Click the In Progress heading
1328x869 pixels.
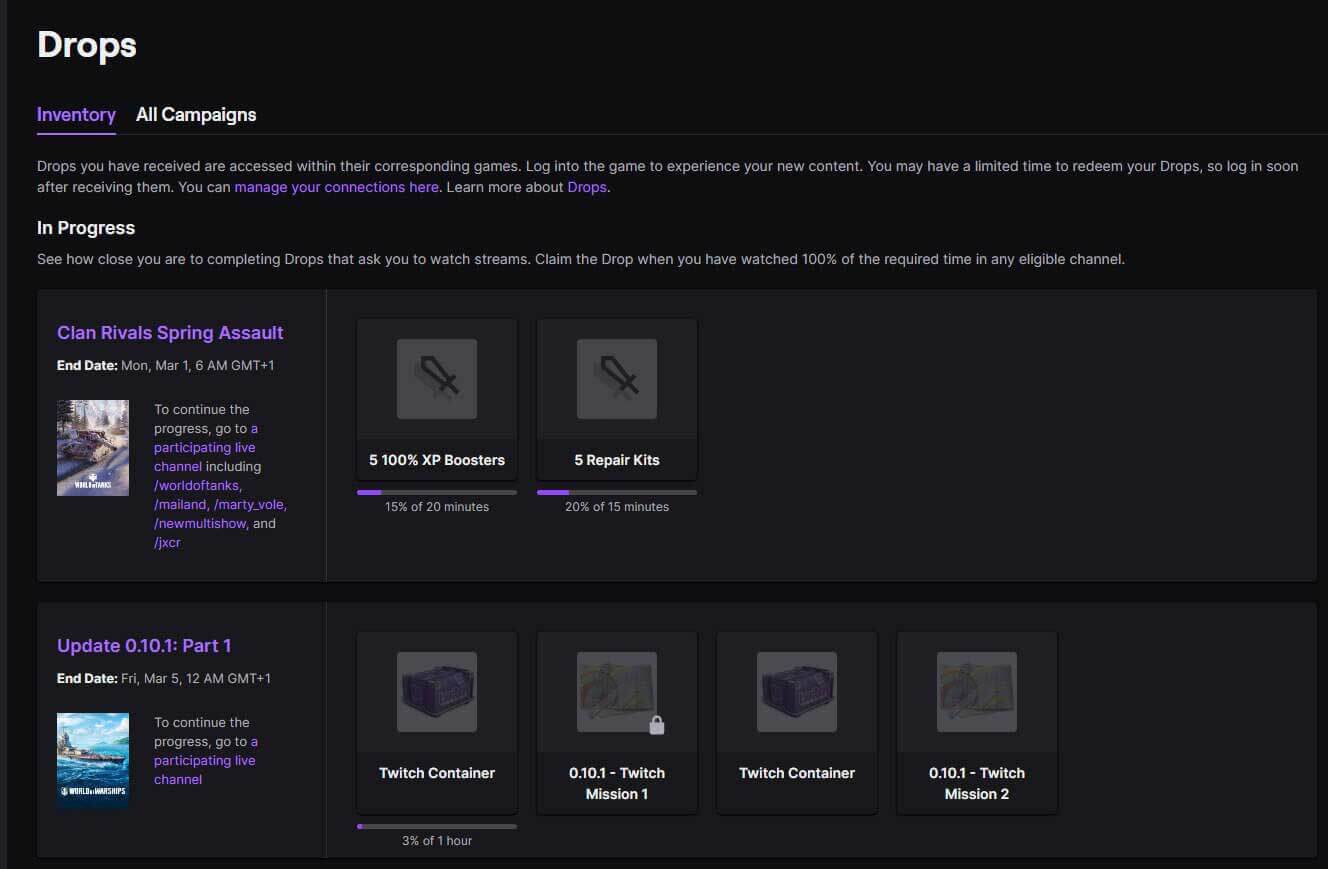coord(86,228)
